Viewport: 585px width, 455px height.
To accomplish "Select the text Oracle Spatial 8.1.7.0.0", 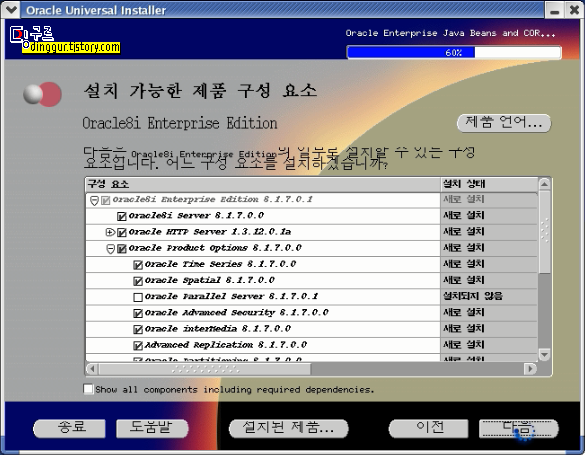I will (x=210, y=280).
